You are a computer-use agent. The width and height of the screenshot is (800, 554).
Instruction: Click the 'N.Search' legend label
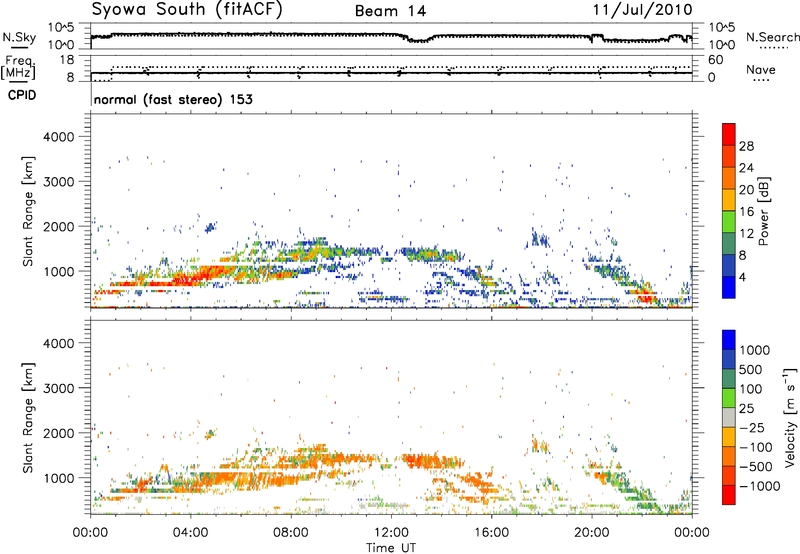772,37
